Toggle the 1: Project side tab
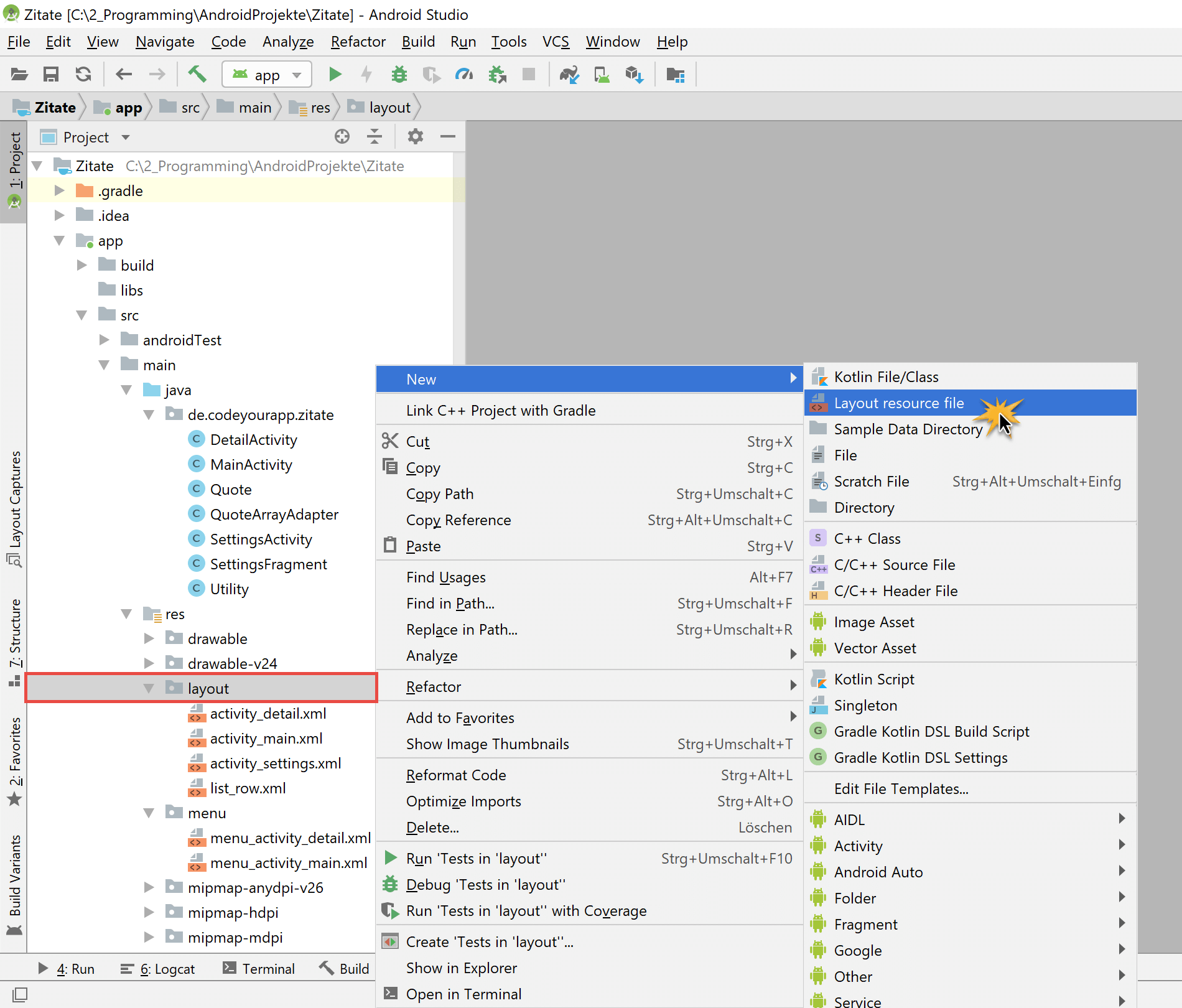Screen dimensions: 1182x1008 pos(14,171)
